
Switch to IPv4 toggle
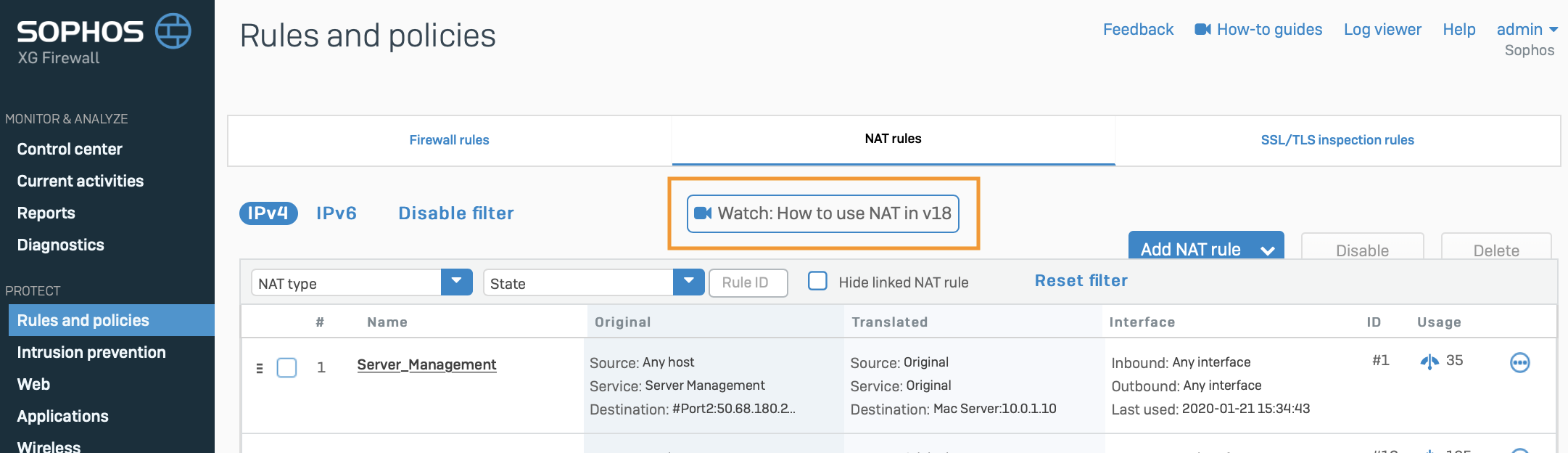(x=268, y=213)
